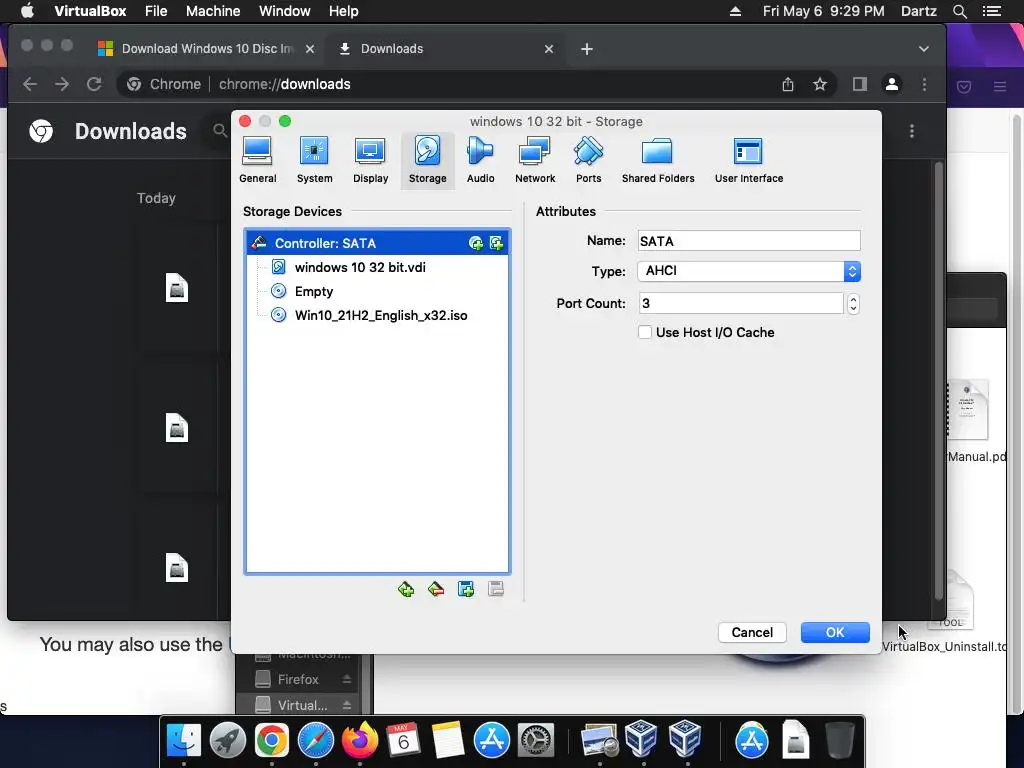
Task: Open Calendar from the Dock
Action: pyautogui.click(x=403, y=741)
